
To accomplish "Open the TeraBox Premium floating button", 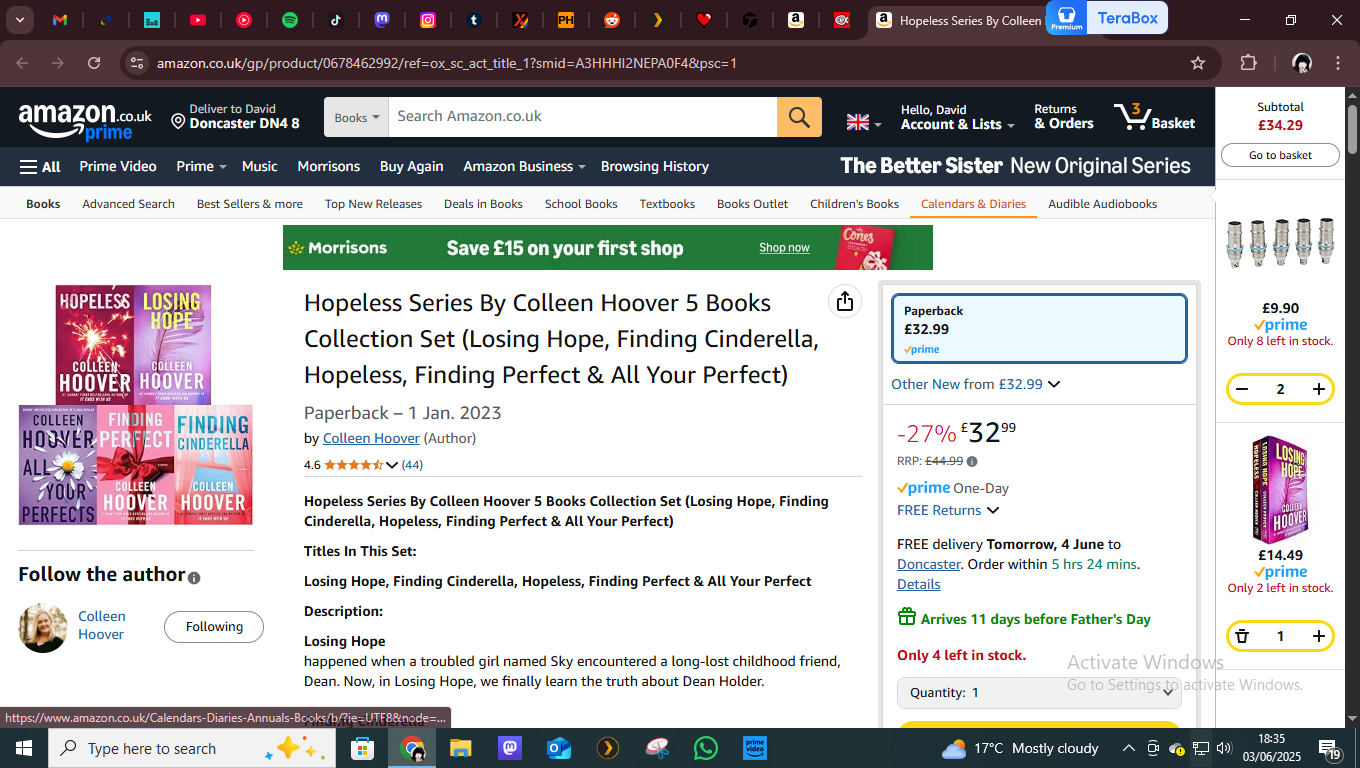I will [1107, 18].
